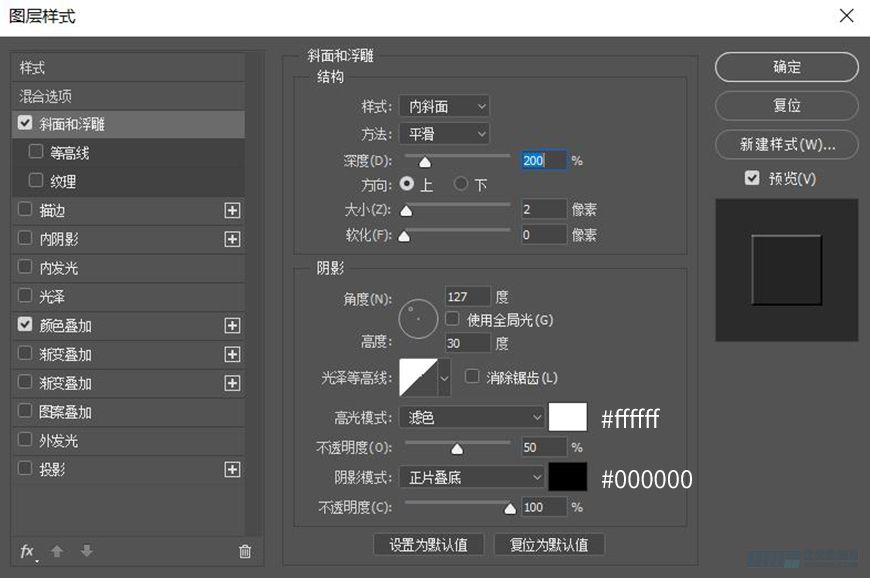Click the fx icon below the styles list

(26, 551)
